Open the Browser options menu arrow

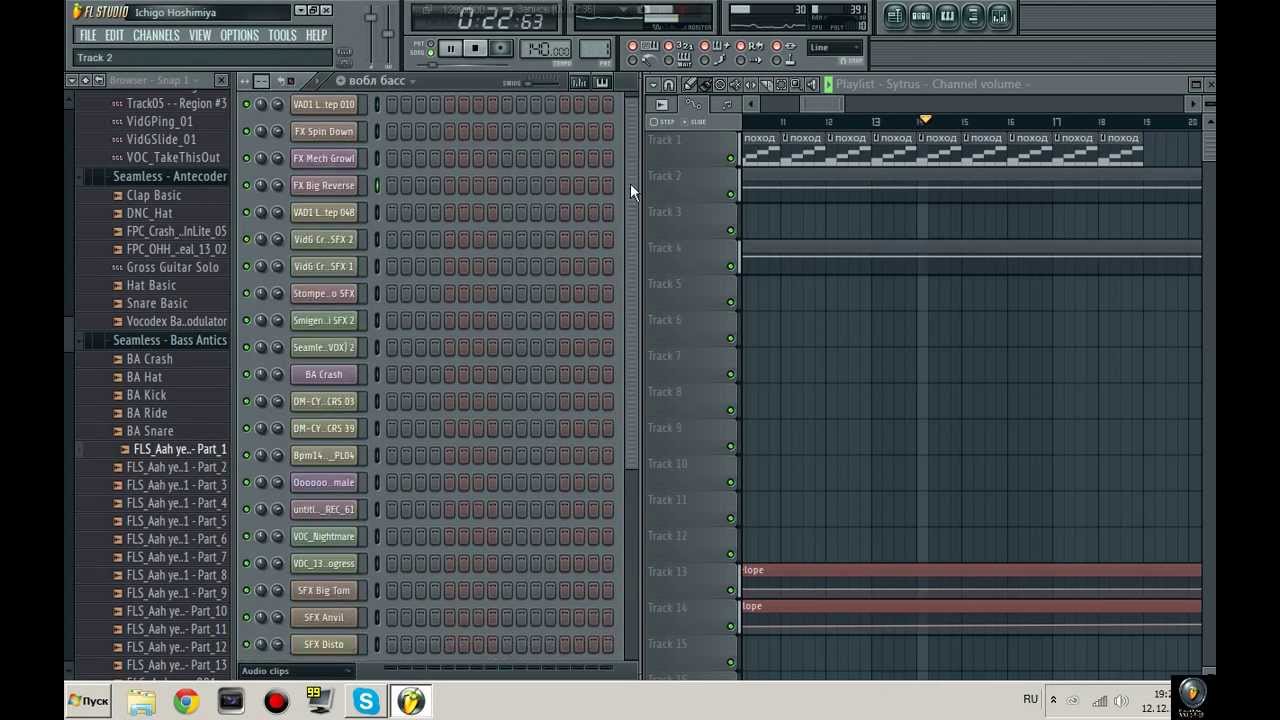click(72, 80)
